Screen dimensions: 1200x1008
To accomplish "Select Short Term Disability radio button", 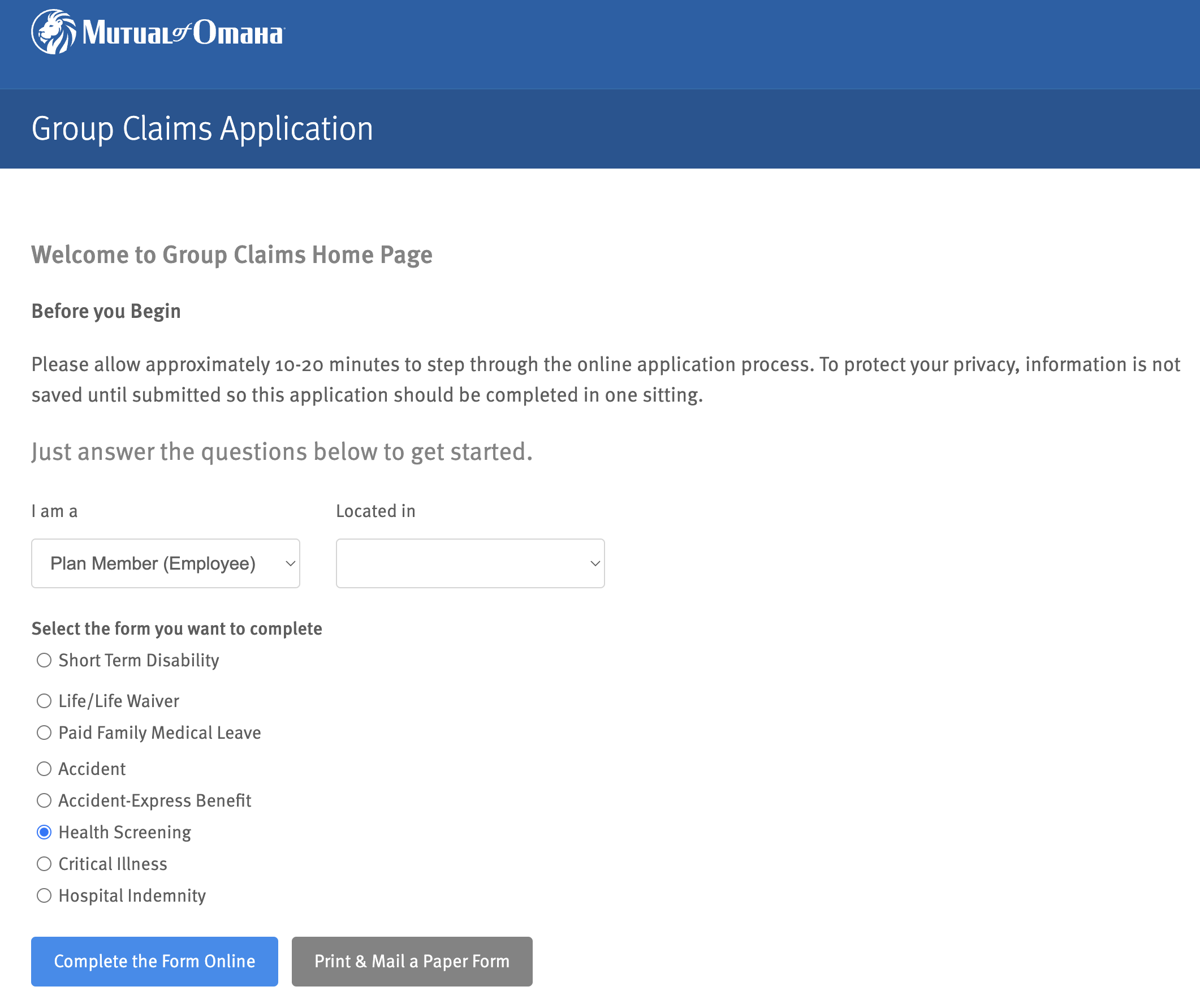I will (44, 661).
